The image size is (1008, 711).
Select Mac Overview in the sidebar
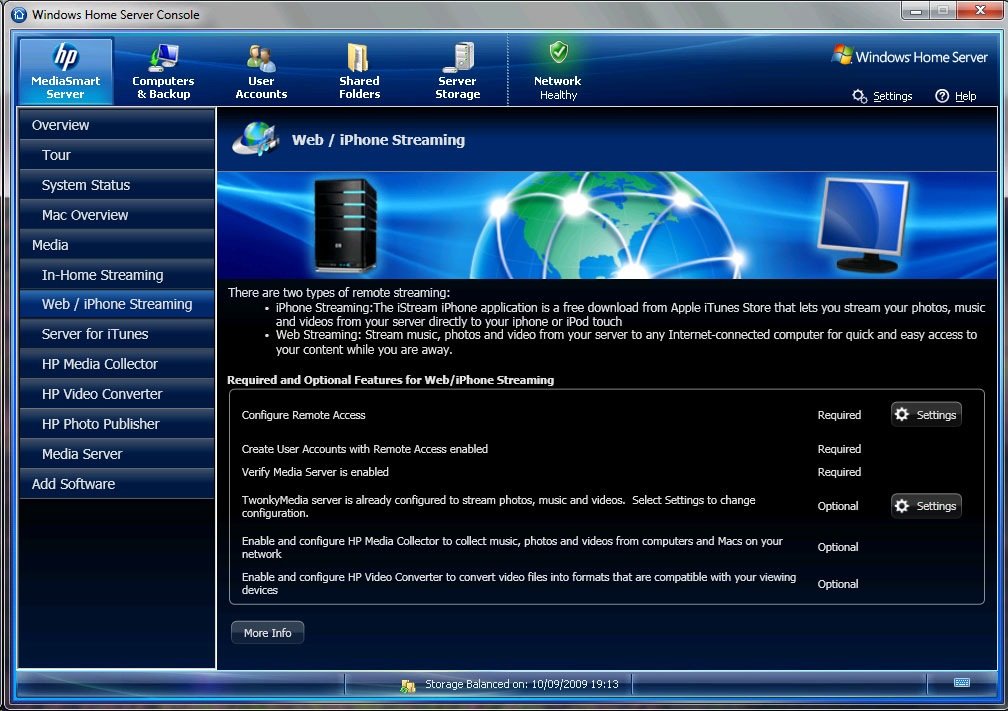coord(117,215)
